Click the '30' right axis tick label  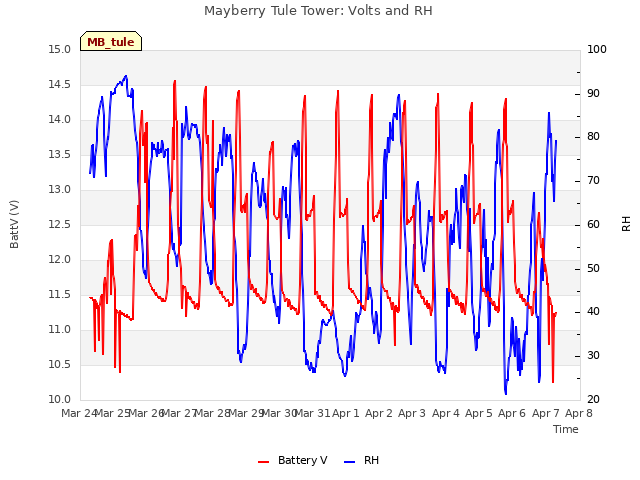pyautogui.click(x=593, y=356)
